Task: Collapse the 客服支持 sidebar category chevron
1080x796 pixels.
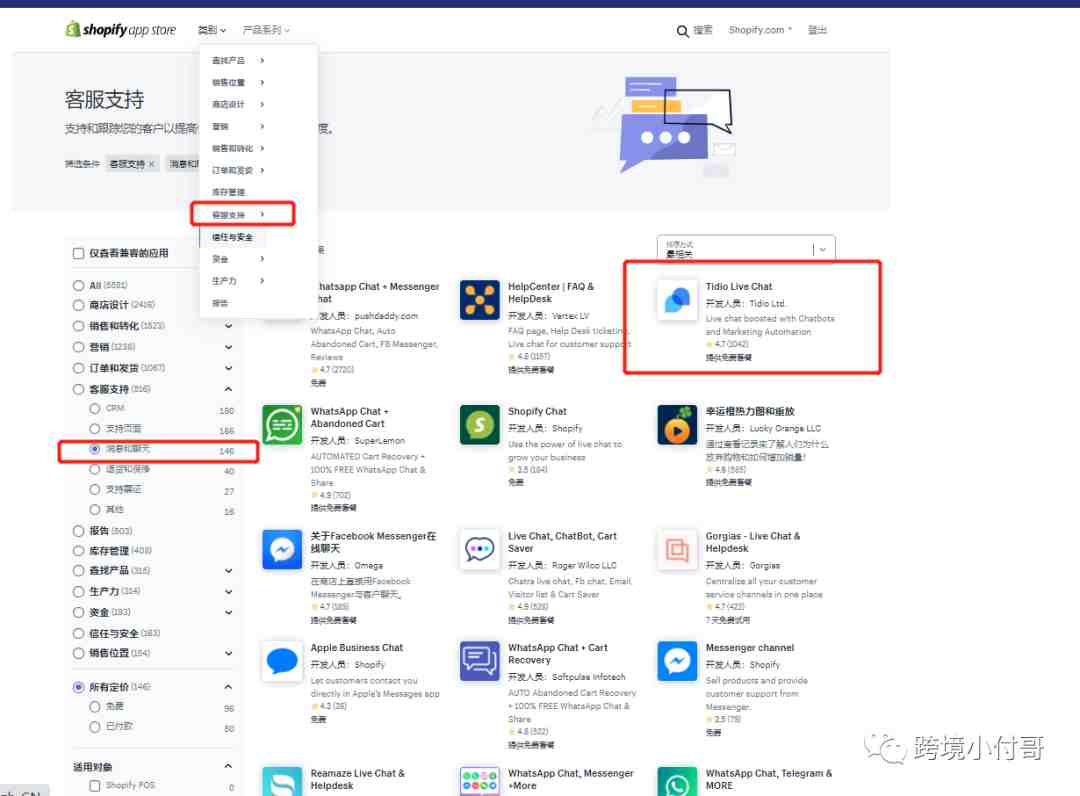Action: click(x=228, y=390)
